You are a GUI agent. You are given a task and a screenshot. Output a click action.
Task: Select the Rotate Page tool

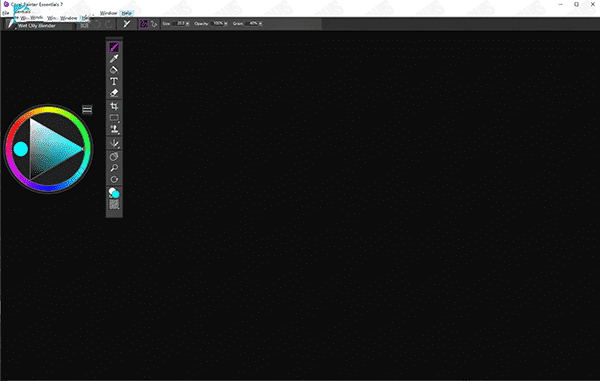(114, 179)
